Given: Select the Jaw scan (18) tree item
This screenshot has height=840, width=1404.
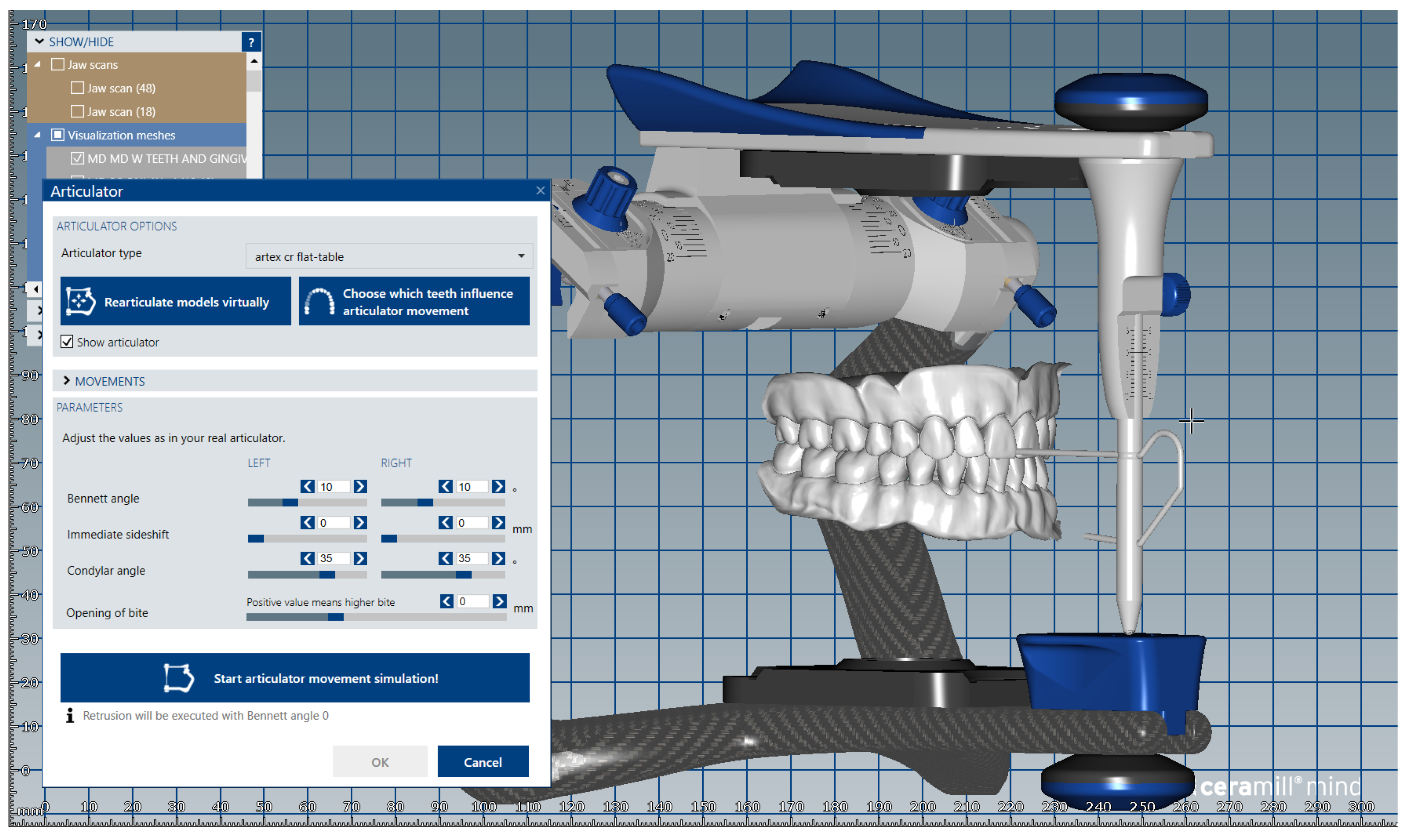Looking at the screenshot, I should [121, 112].
